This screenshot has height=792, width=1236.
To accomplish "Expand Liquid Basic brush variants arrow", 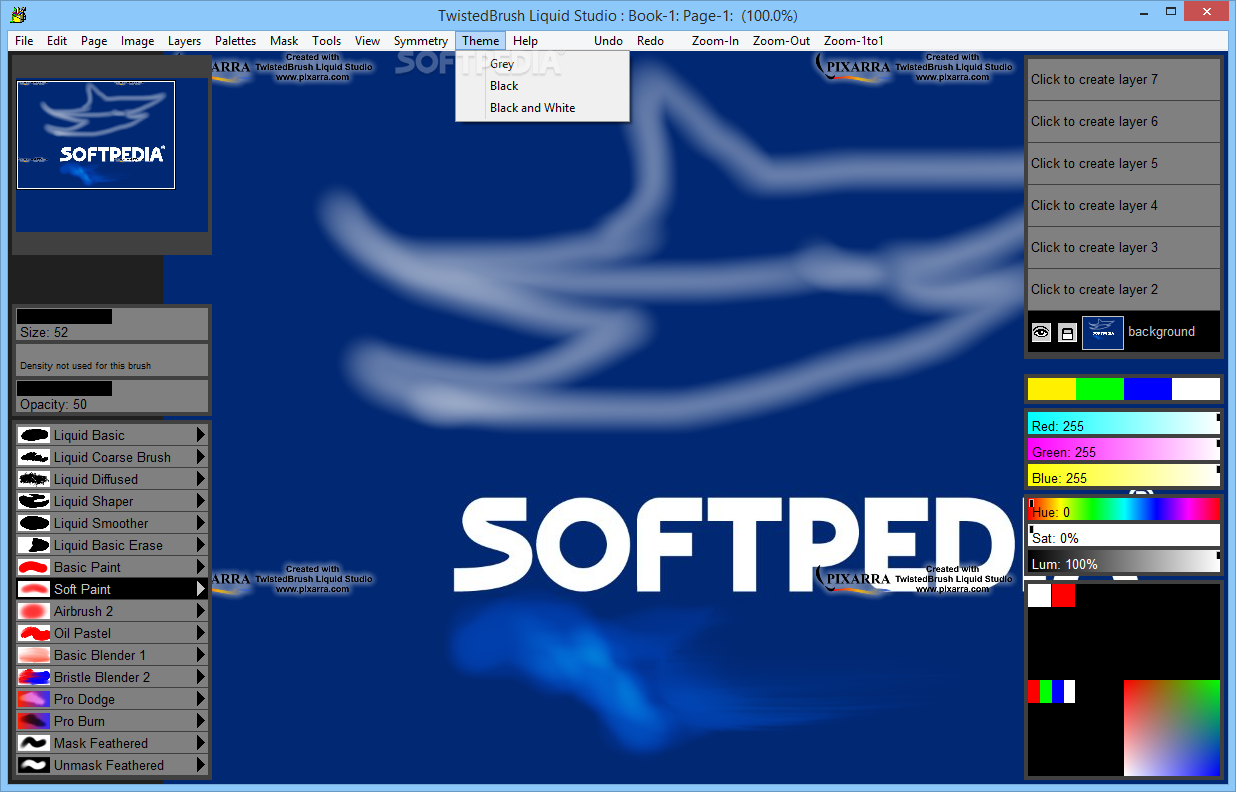I will point(201,435).
